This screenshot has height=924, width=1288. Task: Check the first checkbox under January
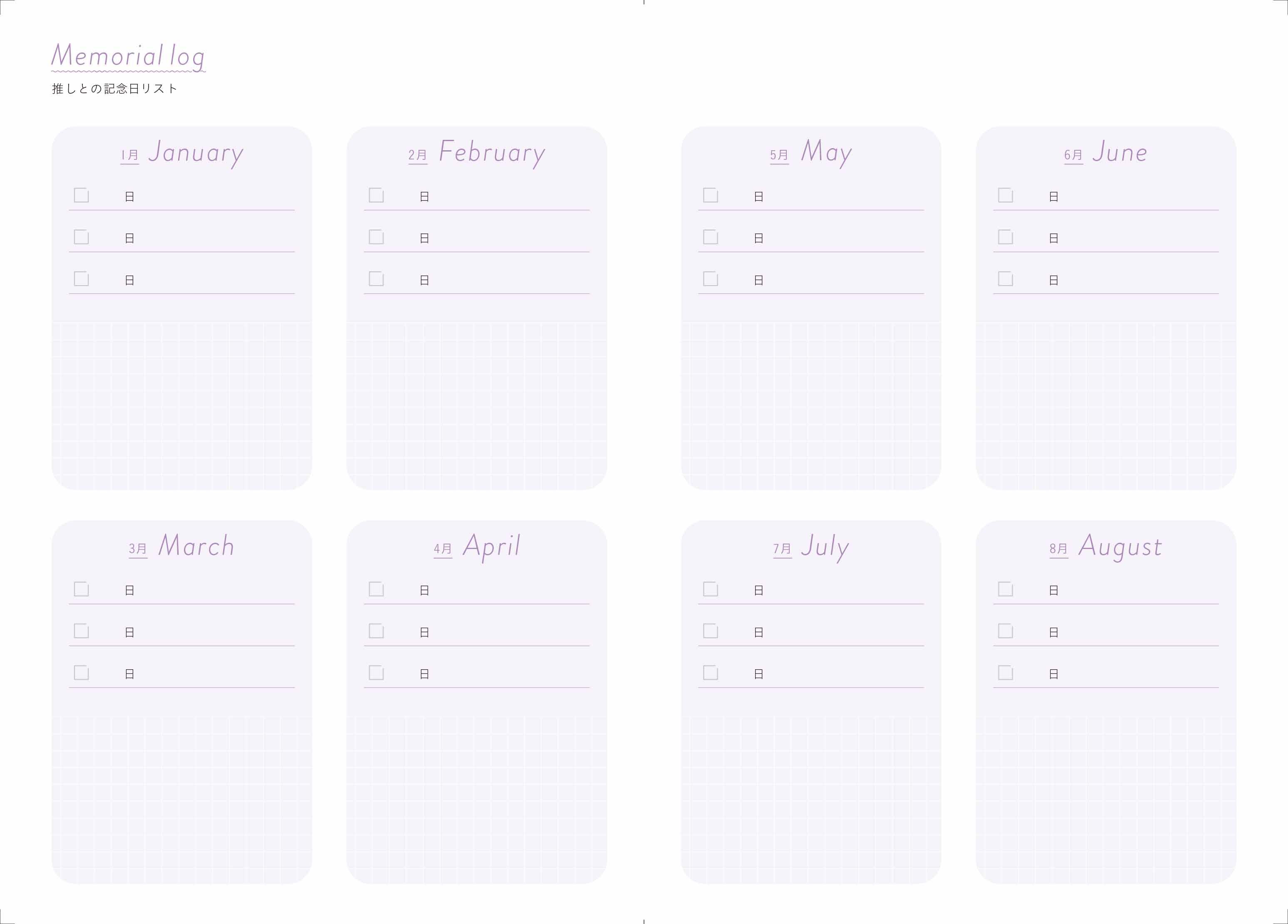click(81, 195)
